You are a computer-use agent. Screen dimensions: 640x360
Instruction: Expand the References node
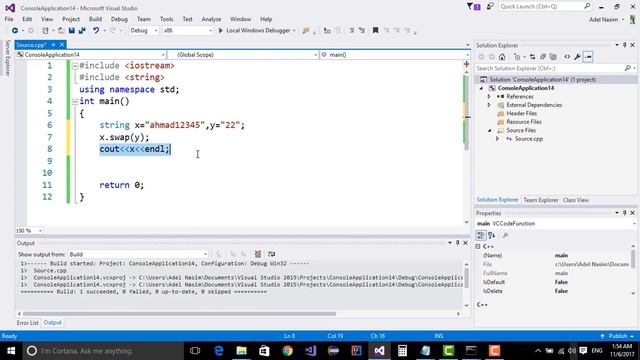coord(489,97)
